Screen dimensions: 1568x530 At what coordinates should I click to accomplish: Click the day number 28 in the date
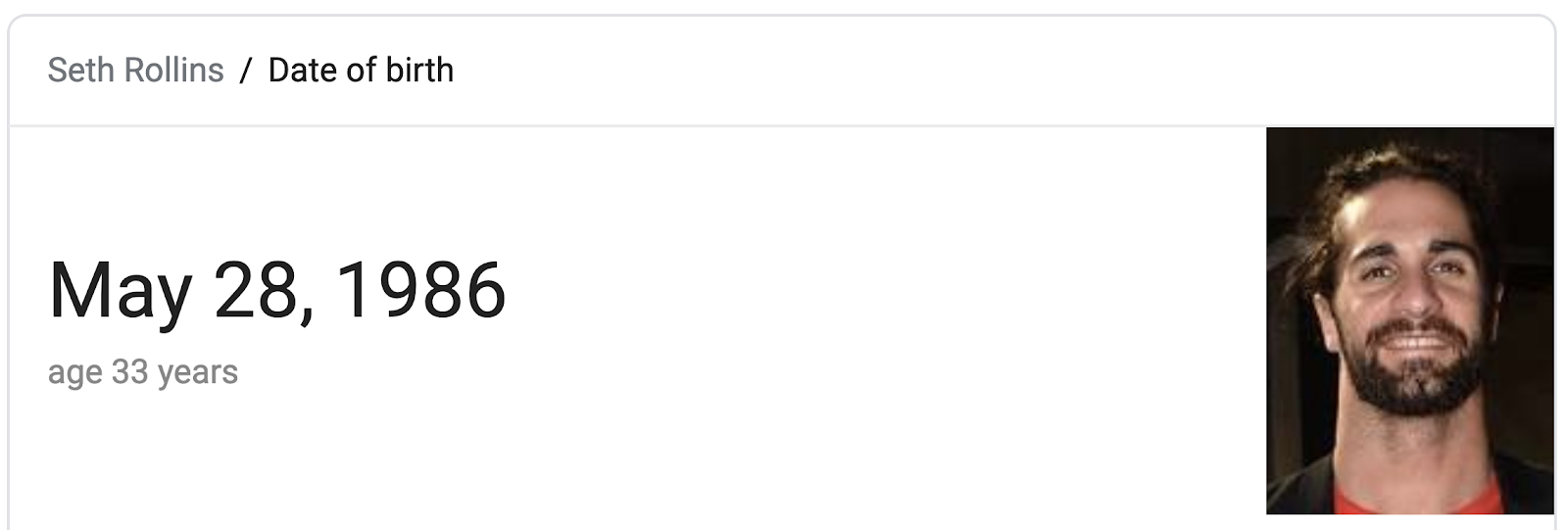coord(263,291)
